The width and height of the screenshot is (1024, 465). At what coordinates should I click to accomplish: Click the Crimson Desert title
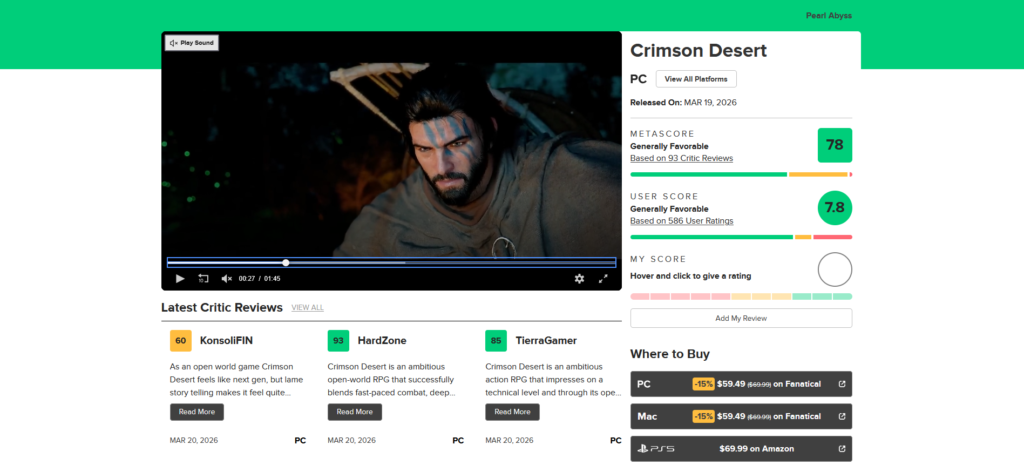pos(698,51)
